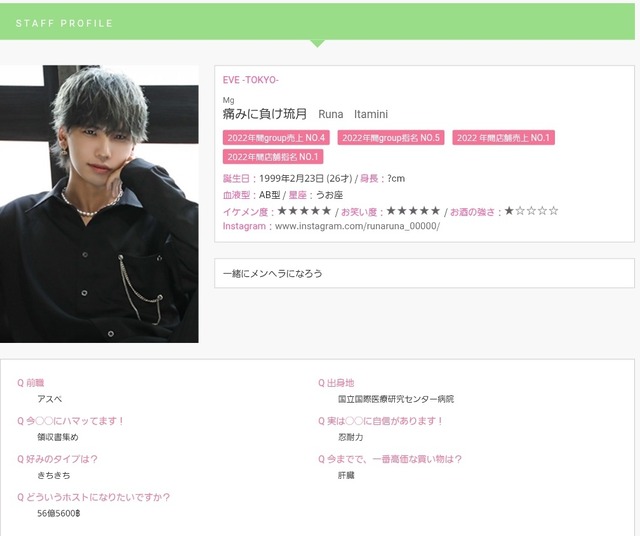
Task: Click the お酒の強さ star rating
Action: coord(531,211)
